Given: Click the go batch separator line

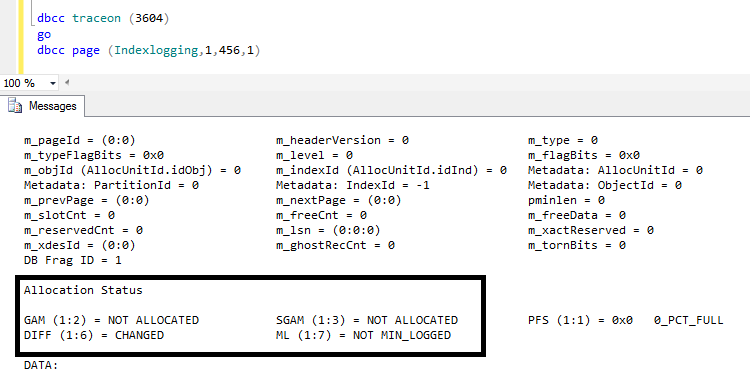Looking at the screenshot, I should (x=44, y=35).
